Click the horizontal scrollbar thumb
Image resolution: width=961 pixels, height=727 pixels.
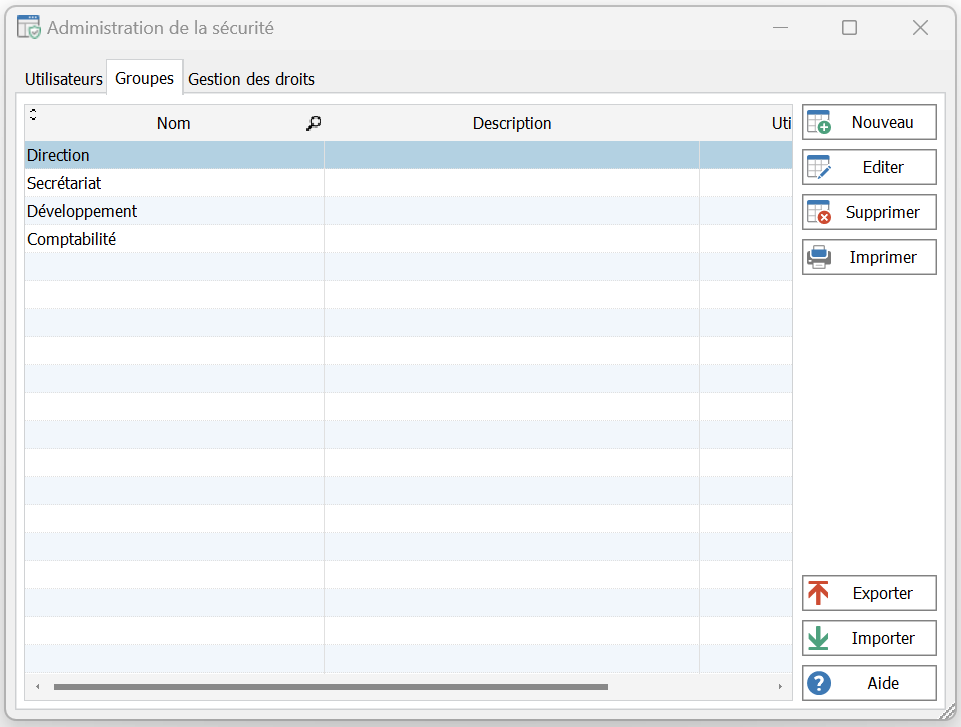[x=330, y=687]
